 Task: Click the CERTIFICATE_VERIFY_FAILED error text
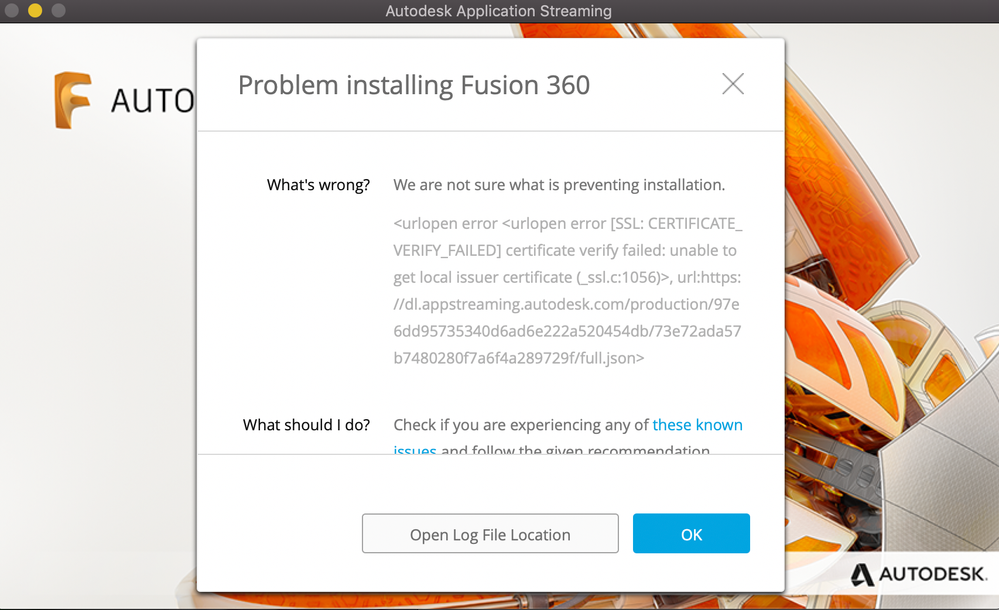pyautogui.click(x=568, y=236)
